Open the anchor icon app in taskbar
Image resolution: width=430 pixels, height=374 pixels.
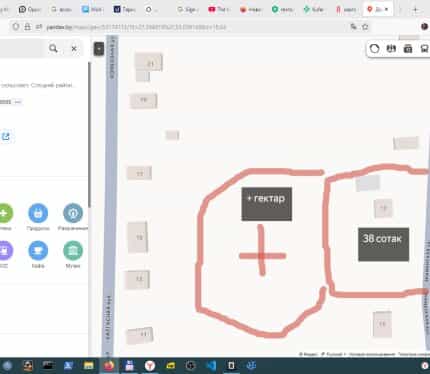coord(251,366)
